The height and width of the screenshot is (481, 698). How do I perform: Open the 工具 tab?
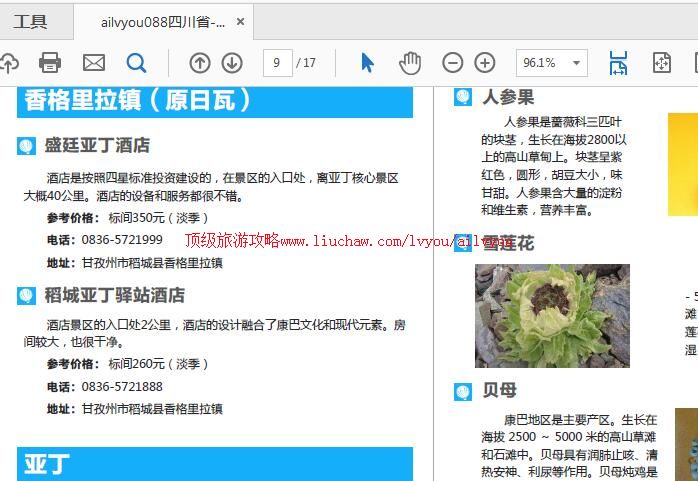coord(30,22)
